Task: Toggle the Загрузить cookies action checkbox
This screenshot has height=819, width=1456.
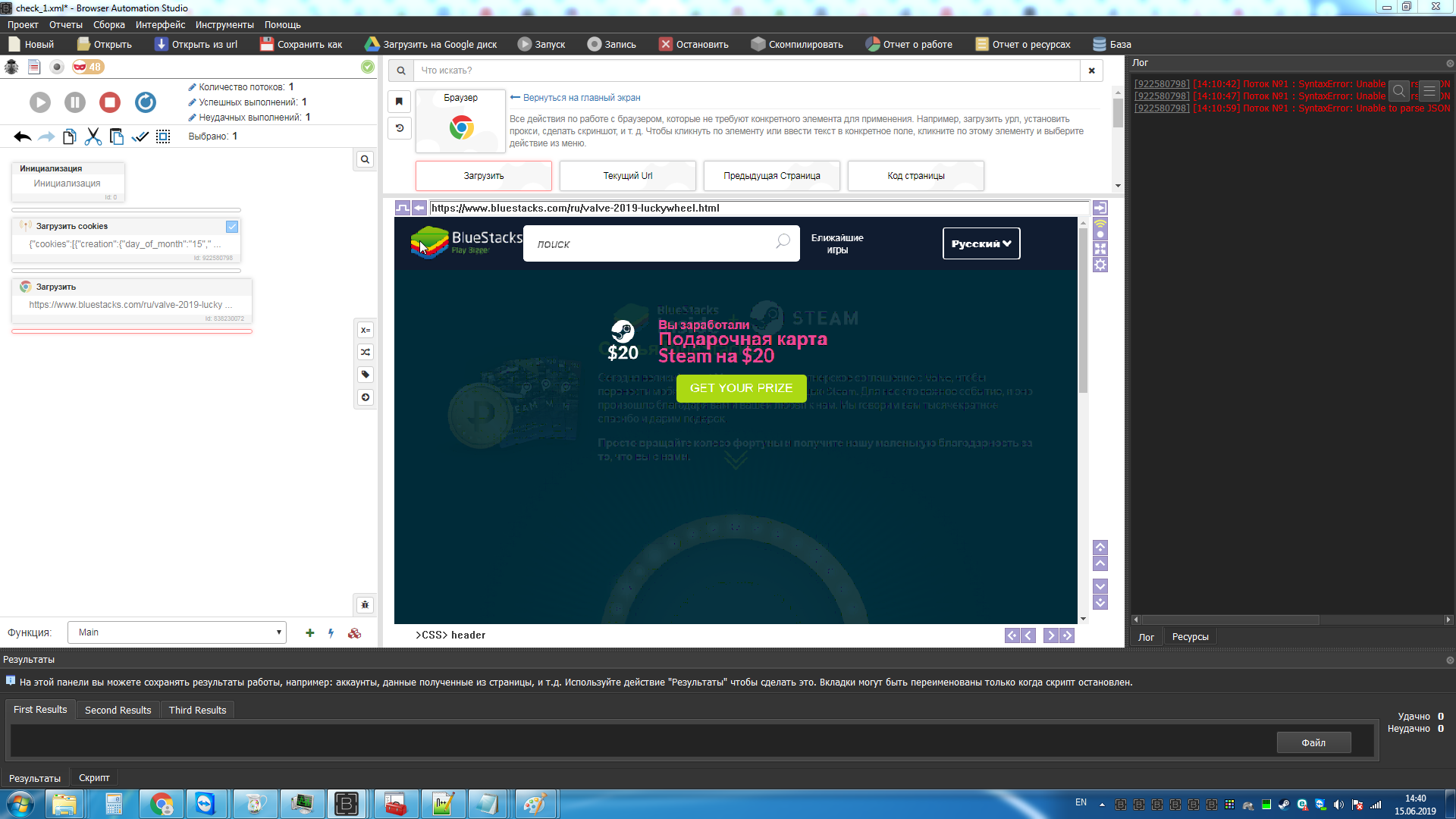Action: point(232,227)
